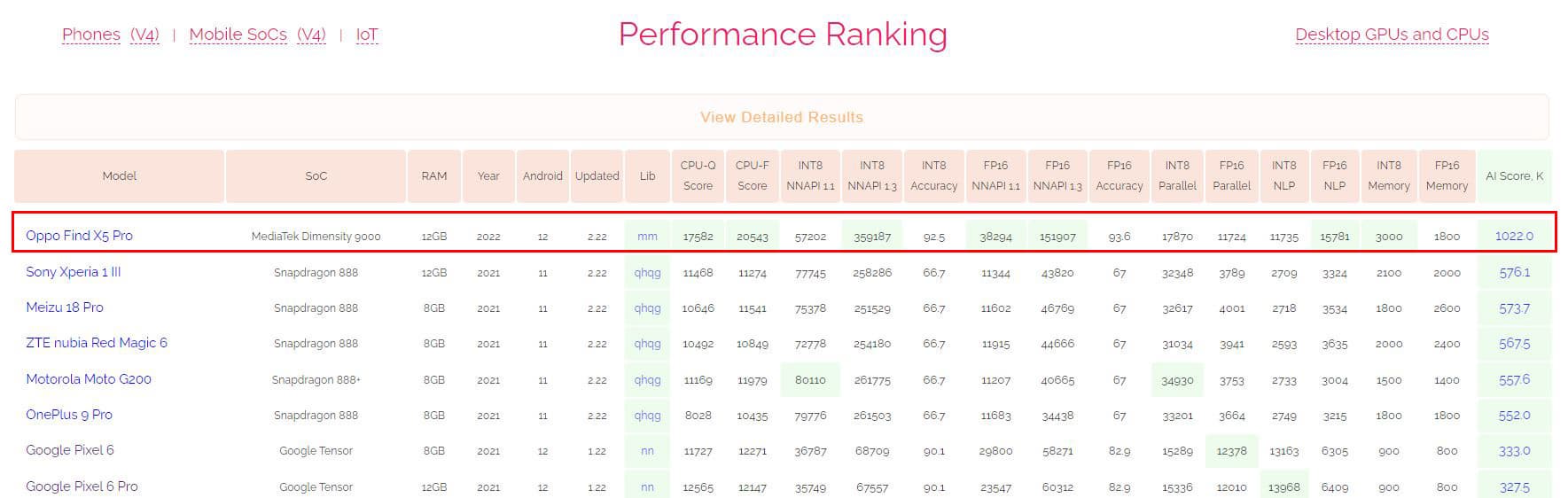Image resolution: width=1568 pixels, height=498 pixels.
Task: Open the Mobile SoCs ranking link
Action: click(238, 35)
